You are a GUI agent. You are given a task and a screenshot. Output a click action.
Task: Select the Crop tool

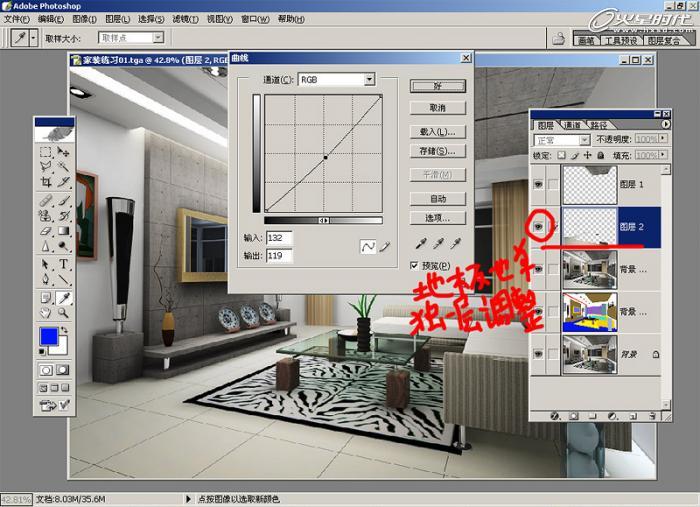coord(46,182)
